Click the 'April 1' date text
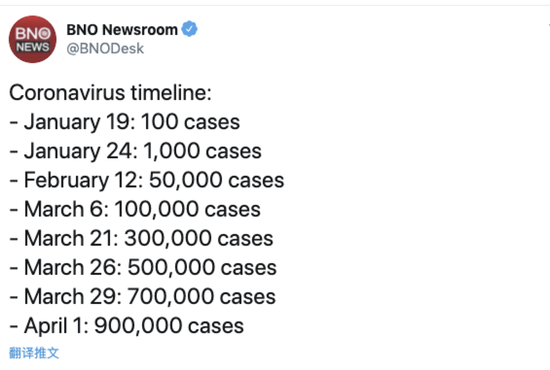The width and height of the screenshot is (550, 370). click(54, 326)
